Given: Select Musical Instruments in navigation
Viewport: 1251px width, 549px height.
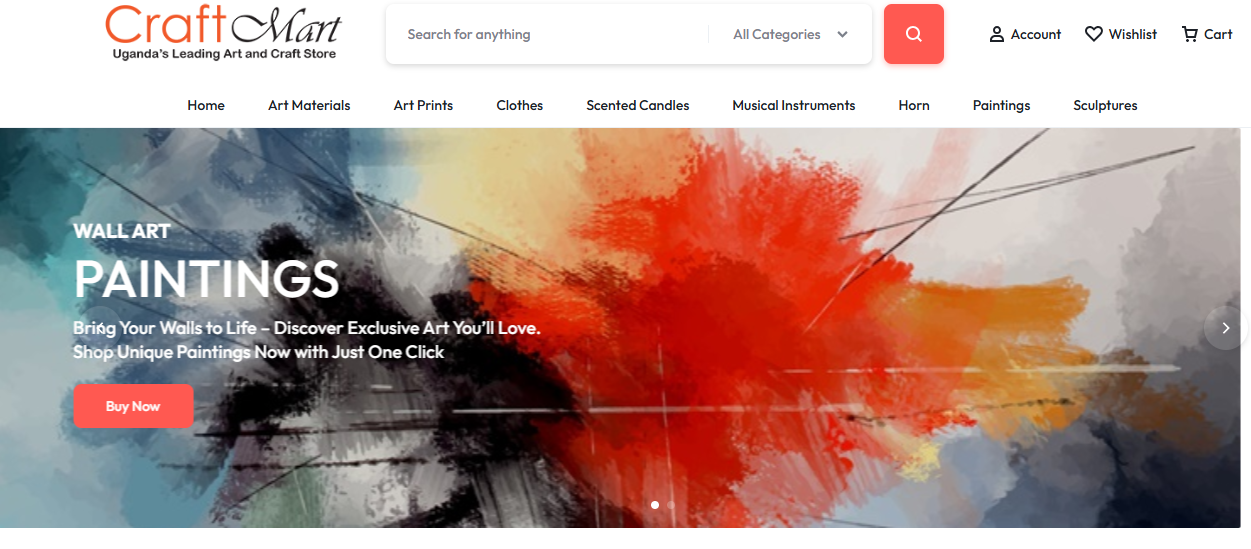Looking at the screenshot, I should pos(794,105).
